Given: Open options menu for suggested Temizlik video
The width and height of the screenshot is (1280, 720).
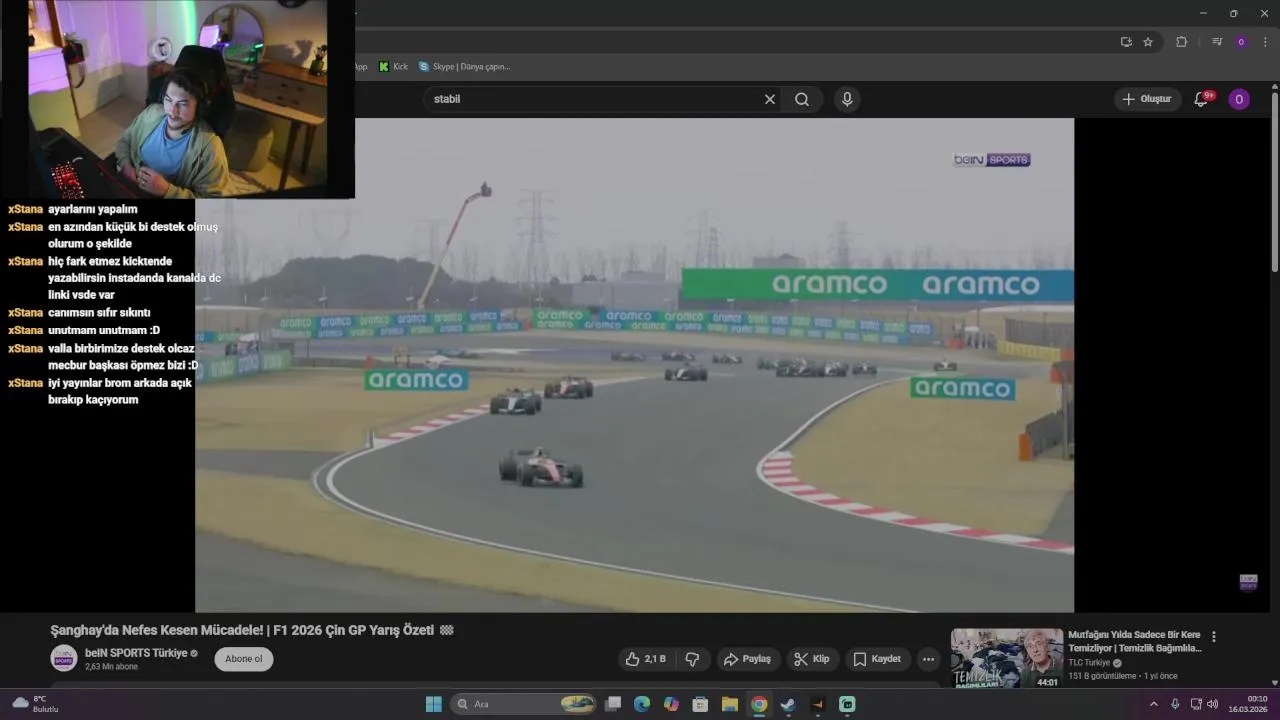Looking at the screenshot, I should (1214, 637).
